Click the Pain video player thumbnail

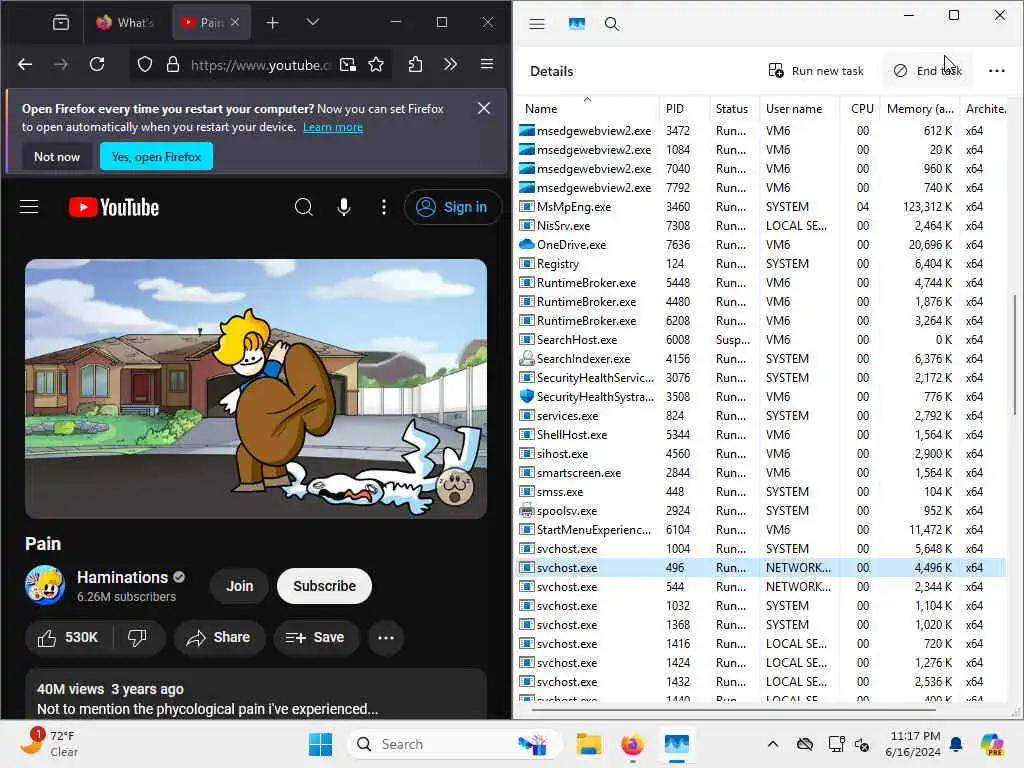[x=256, y=389]
